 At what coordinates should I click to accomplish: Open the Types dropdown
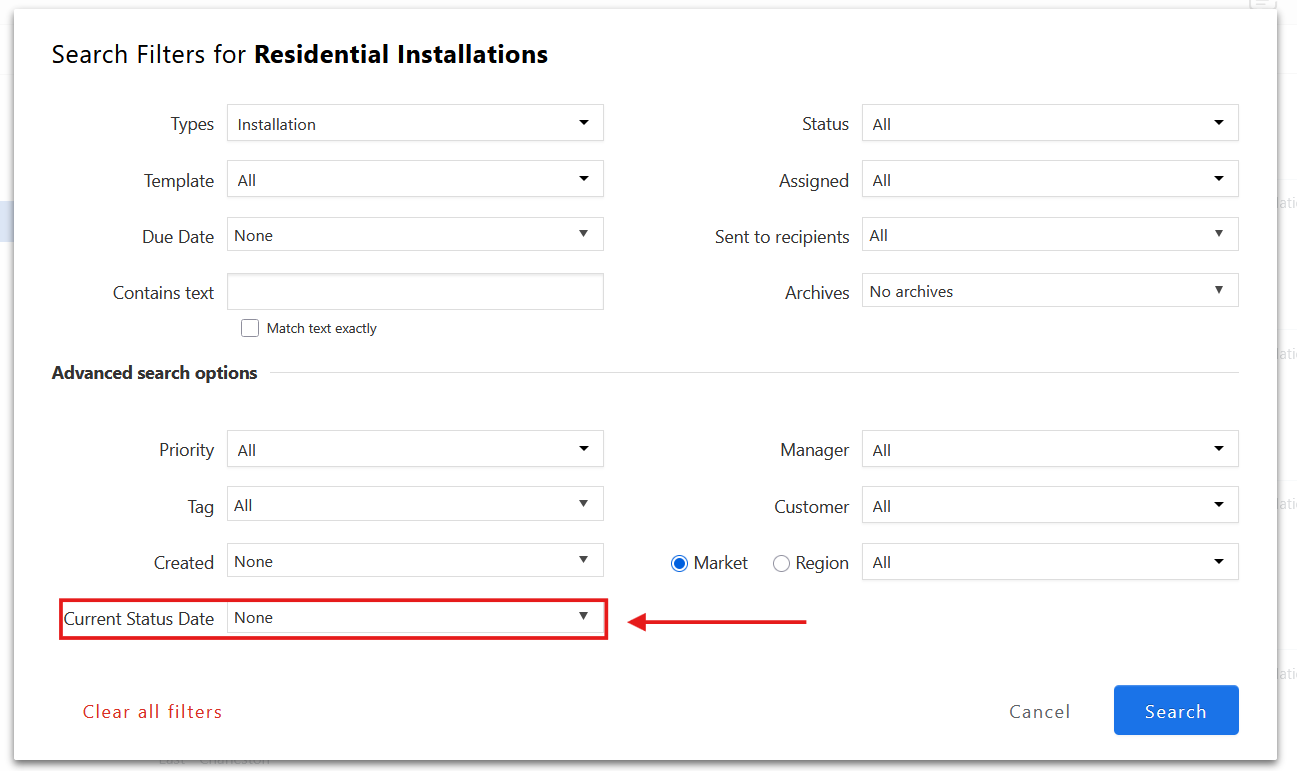415,124
